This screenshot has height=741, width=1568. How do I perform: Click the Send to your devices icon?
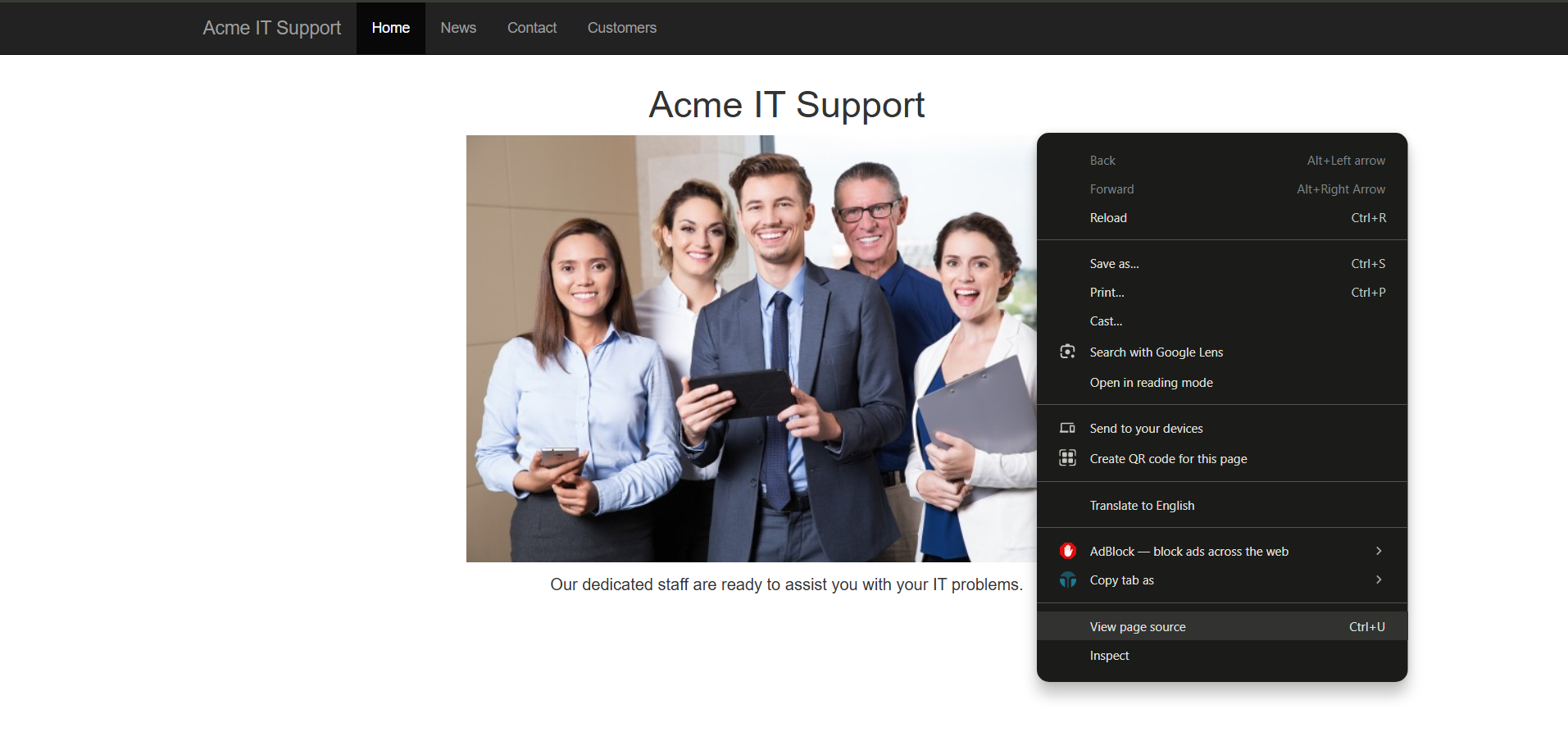pyautogui.click(x=1067, y=428)
